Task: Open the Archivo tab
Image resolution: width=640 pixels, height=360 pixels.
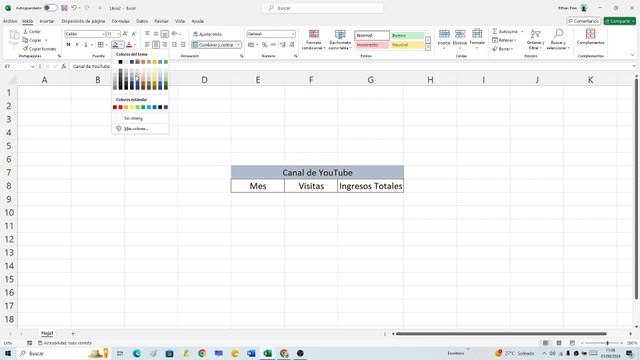Action: (x=10, y=21)
